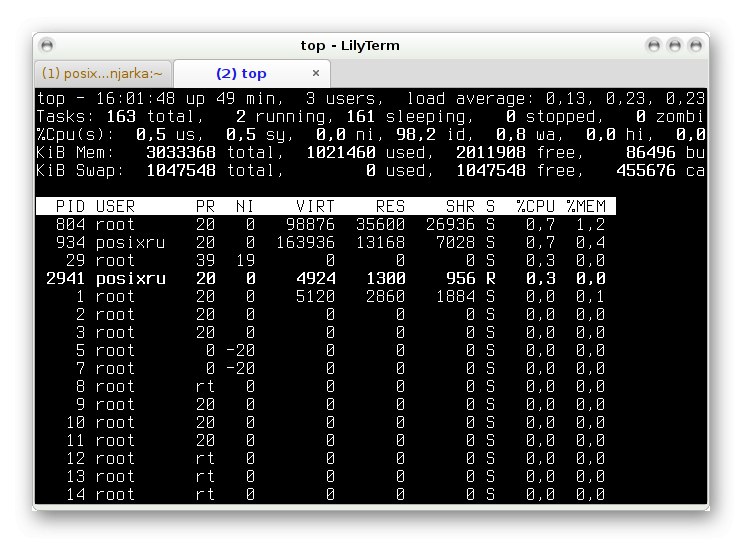Click the SHR value 7028
The width and height of the screenshot is (742, 543).
click(x=455, y=242)
